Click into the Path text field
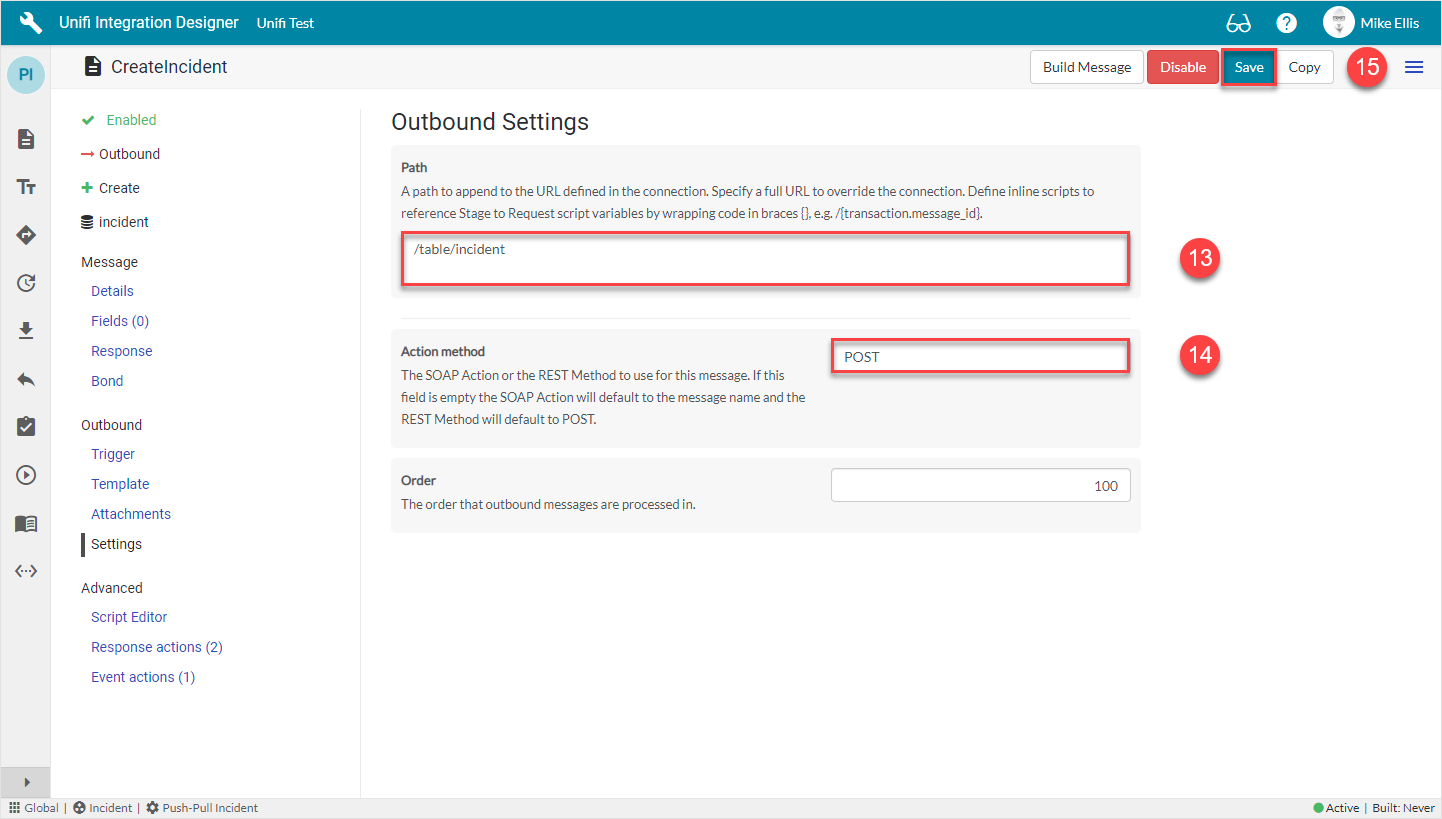Screen dimensions: 1442x819 coord(765,259)
